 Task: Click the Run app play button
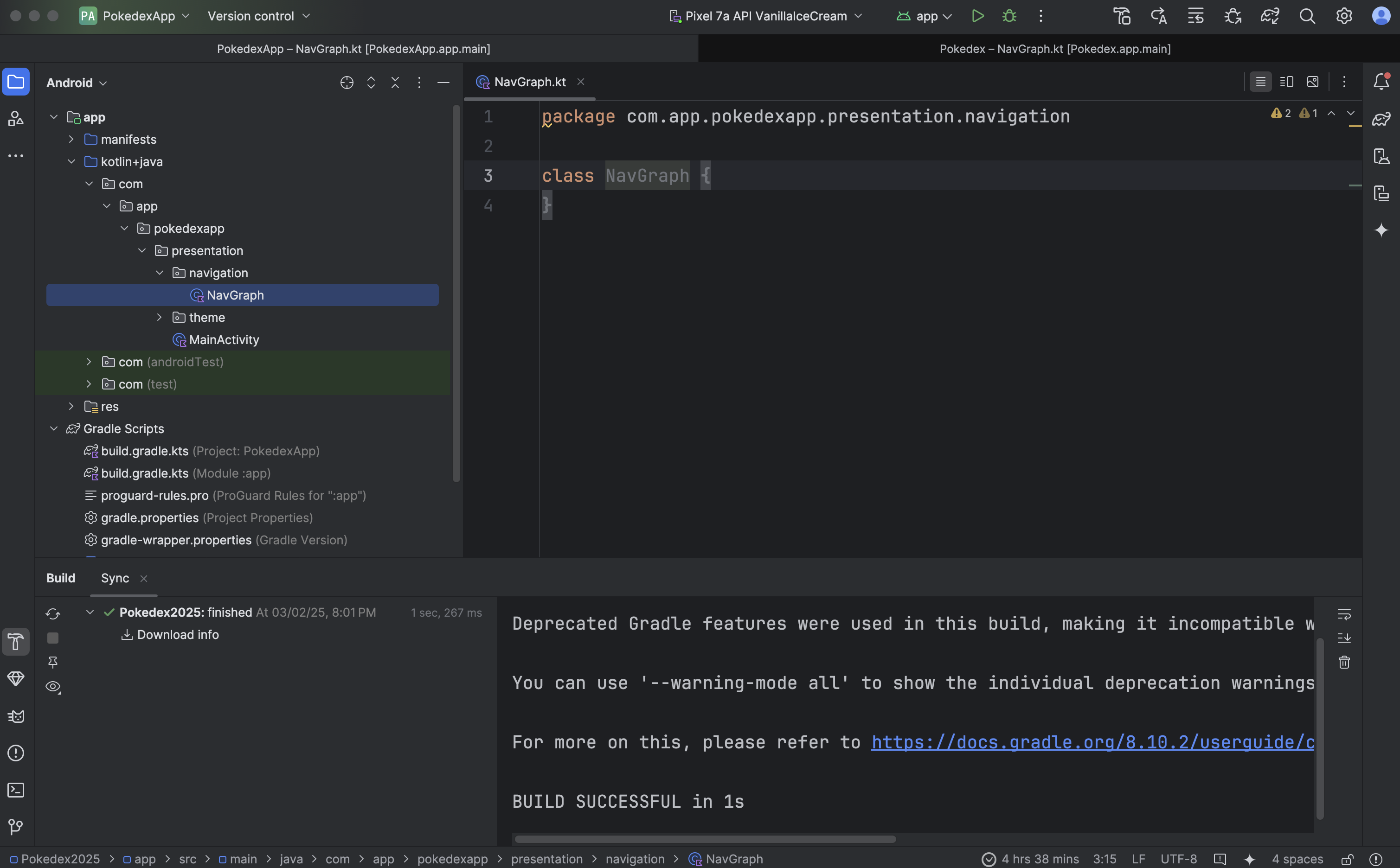(977, 16)
